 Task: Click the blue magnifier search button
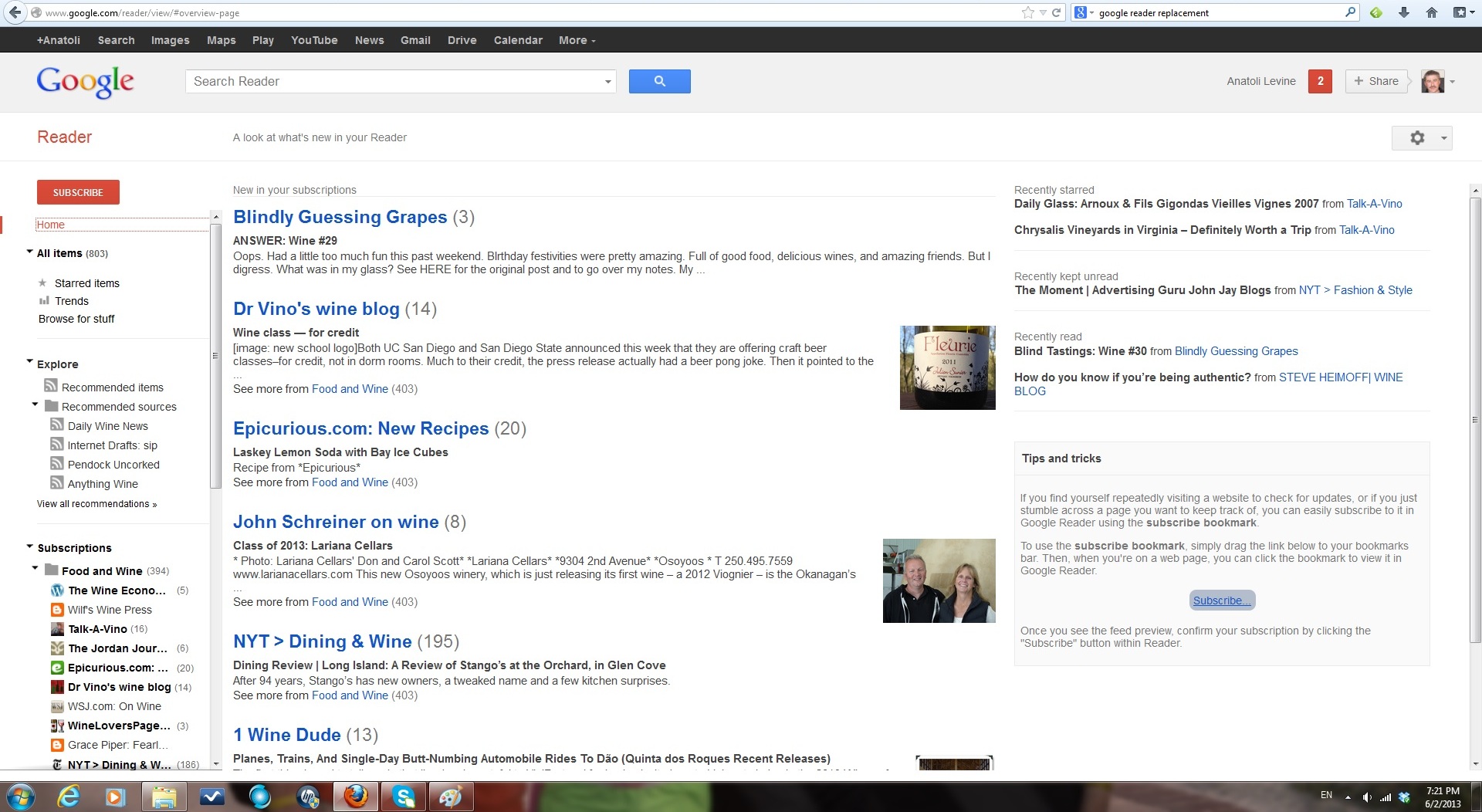click(659, 81)
